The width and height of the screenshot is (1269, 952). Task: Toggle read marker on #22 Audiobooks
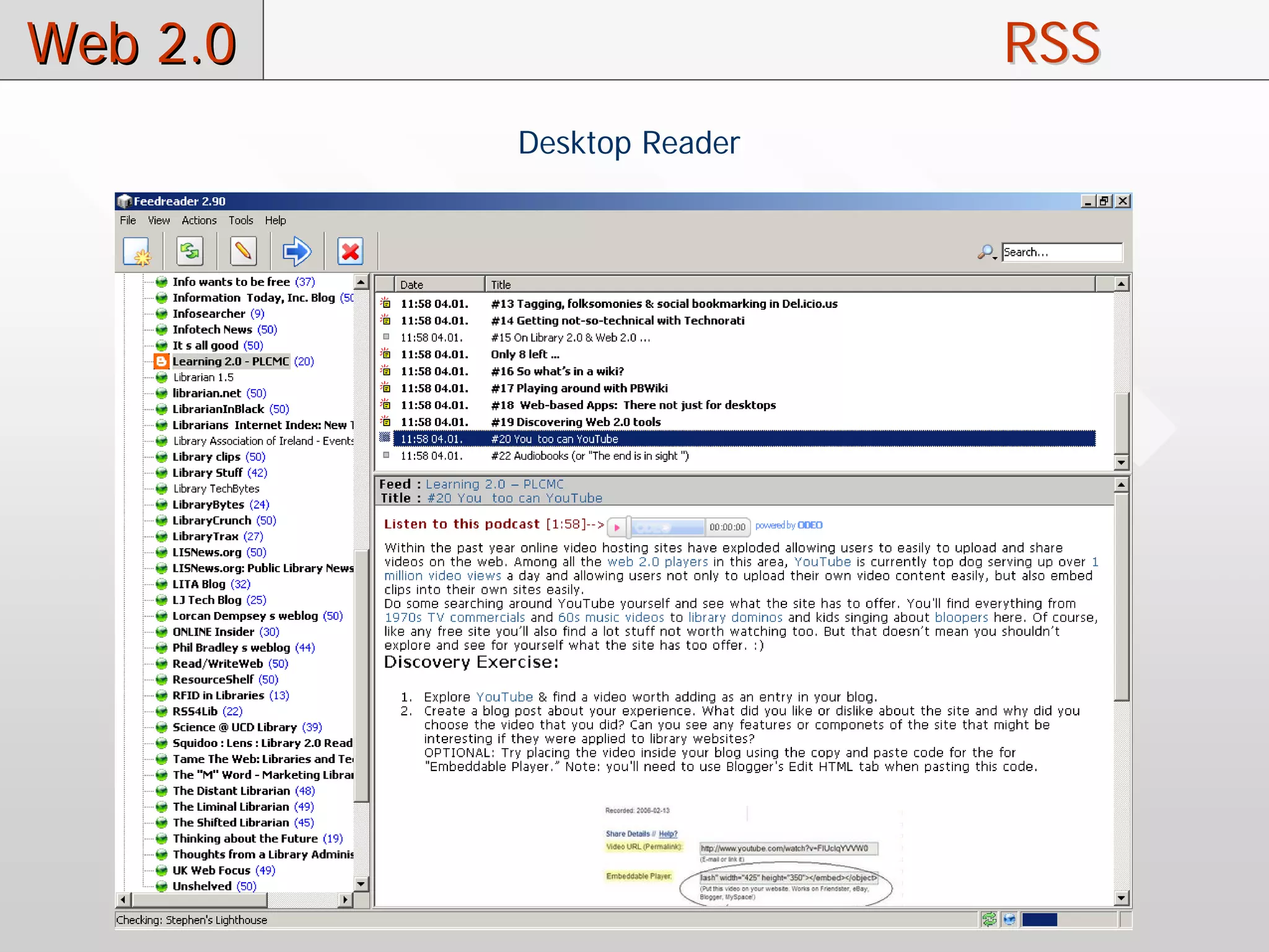pos(386,455)
